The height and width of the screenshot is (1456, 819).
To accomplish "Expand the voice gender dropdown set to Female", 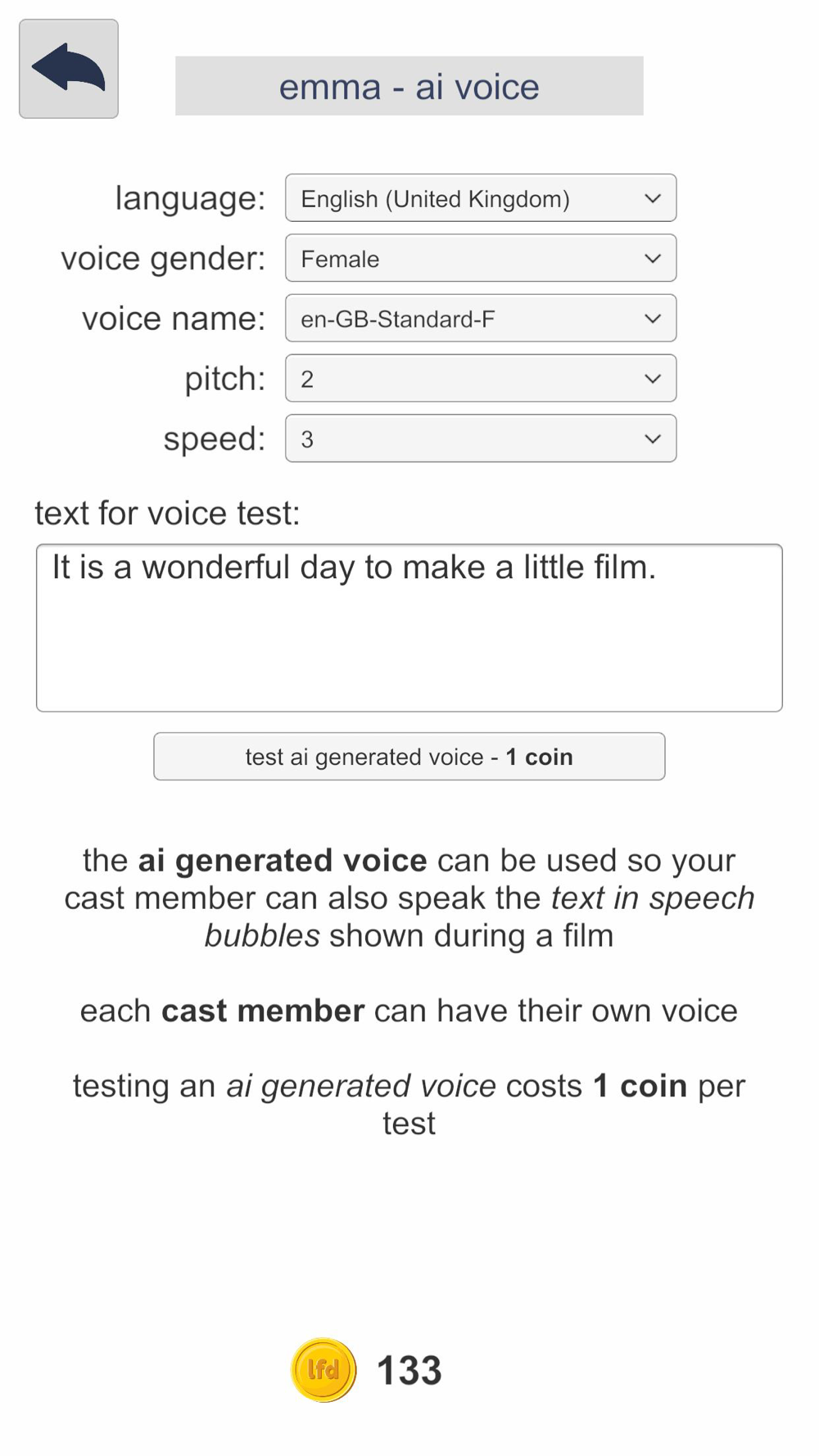I will click(481, 259).
